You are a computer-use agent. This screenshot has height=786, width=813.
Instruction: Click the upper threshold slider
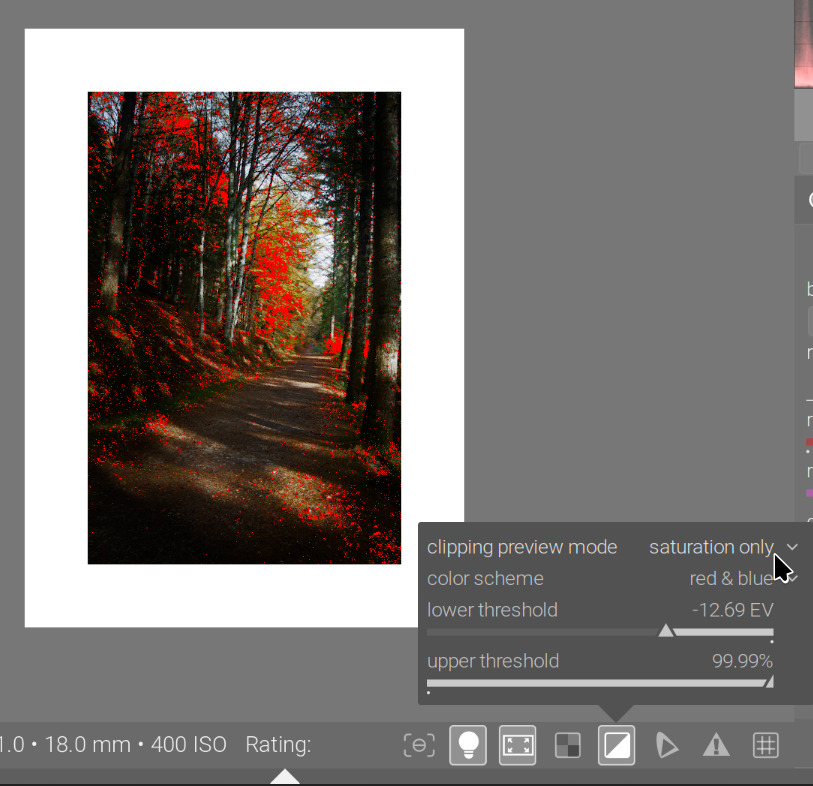[x=600, y=683]
